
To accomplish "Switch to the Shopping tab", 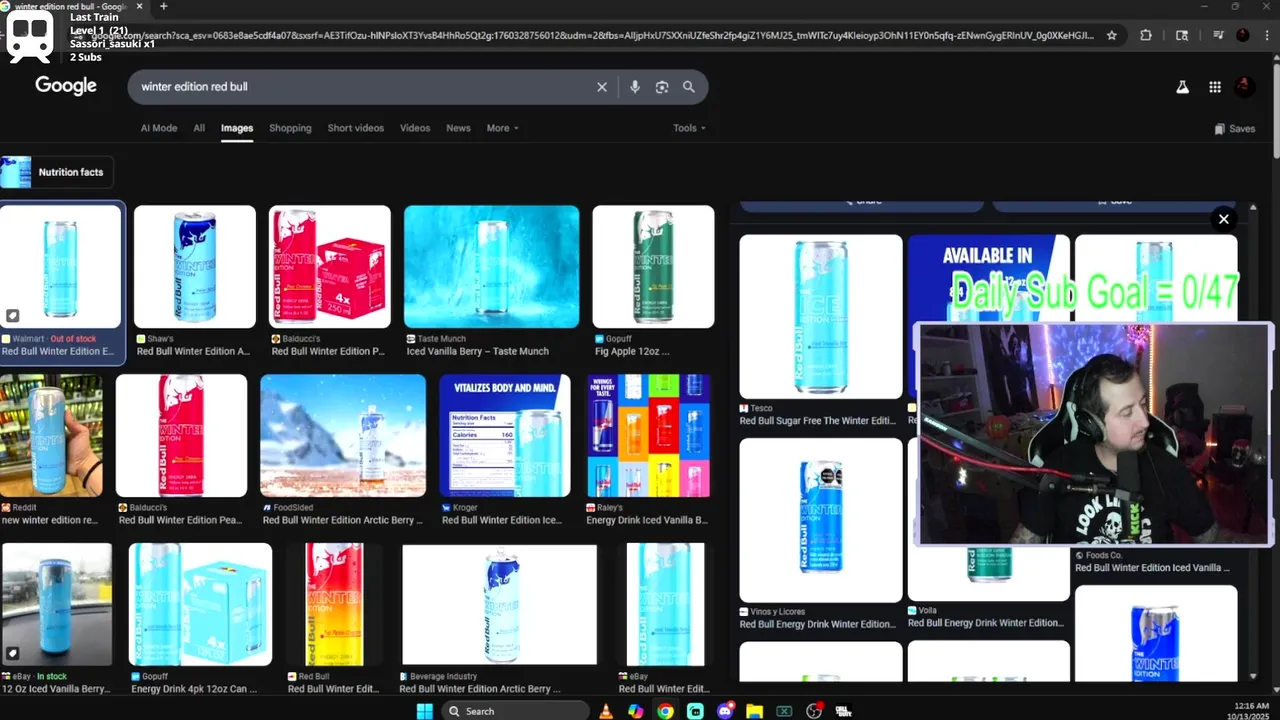I will 290,128.
